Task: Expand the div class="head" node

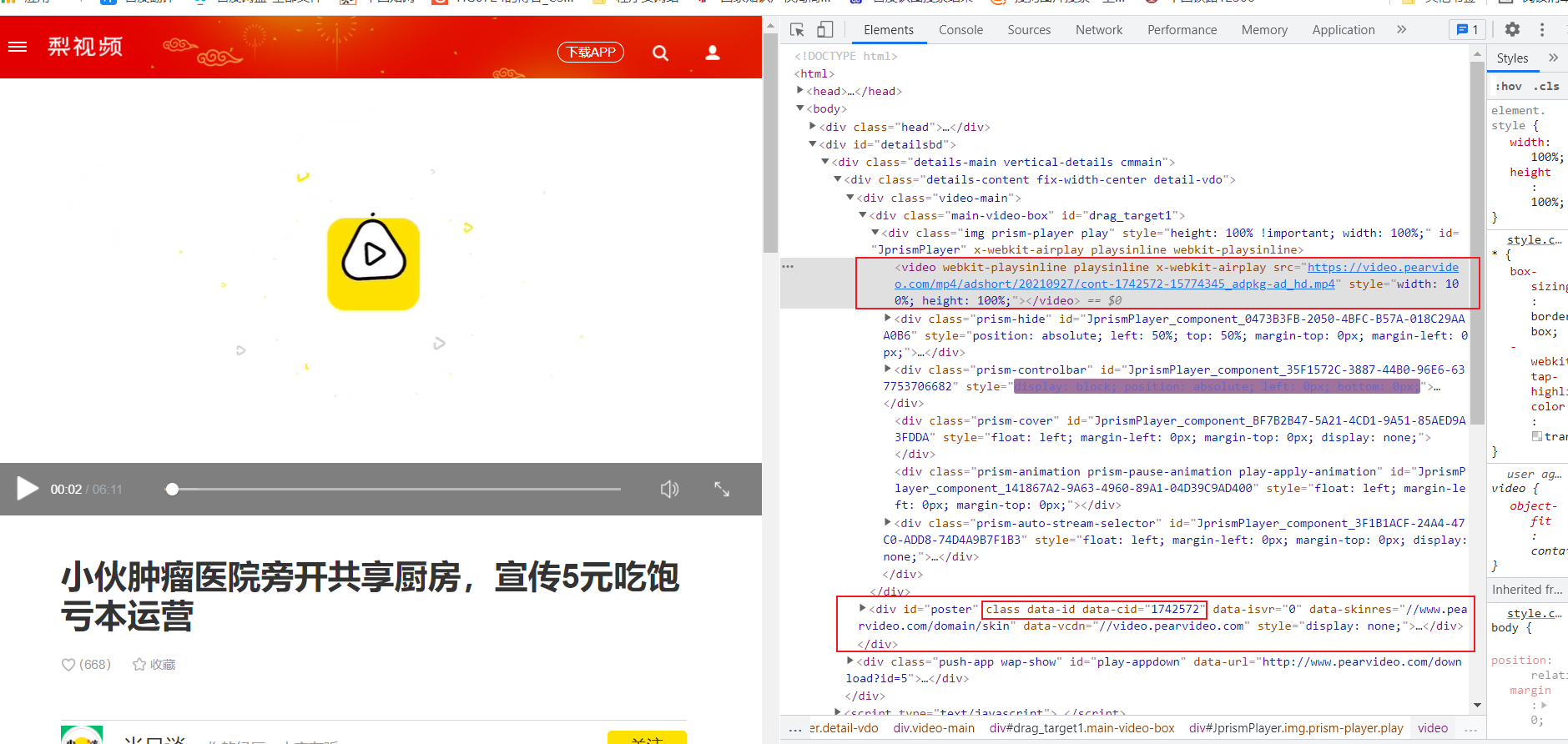Action: point(813,126)
